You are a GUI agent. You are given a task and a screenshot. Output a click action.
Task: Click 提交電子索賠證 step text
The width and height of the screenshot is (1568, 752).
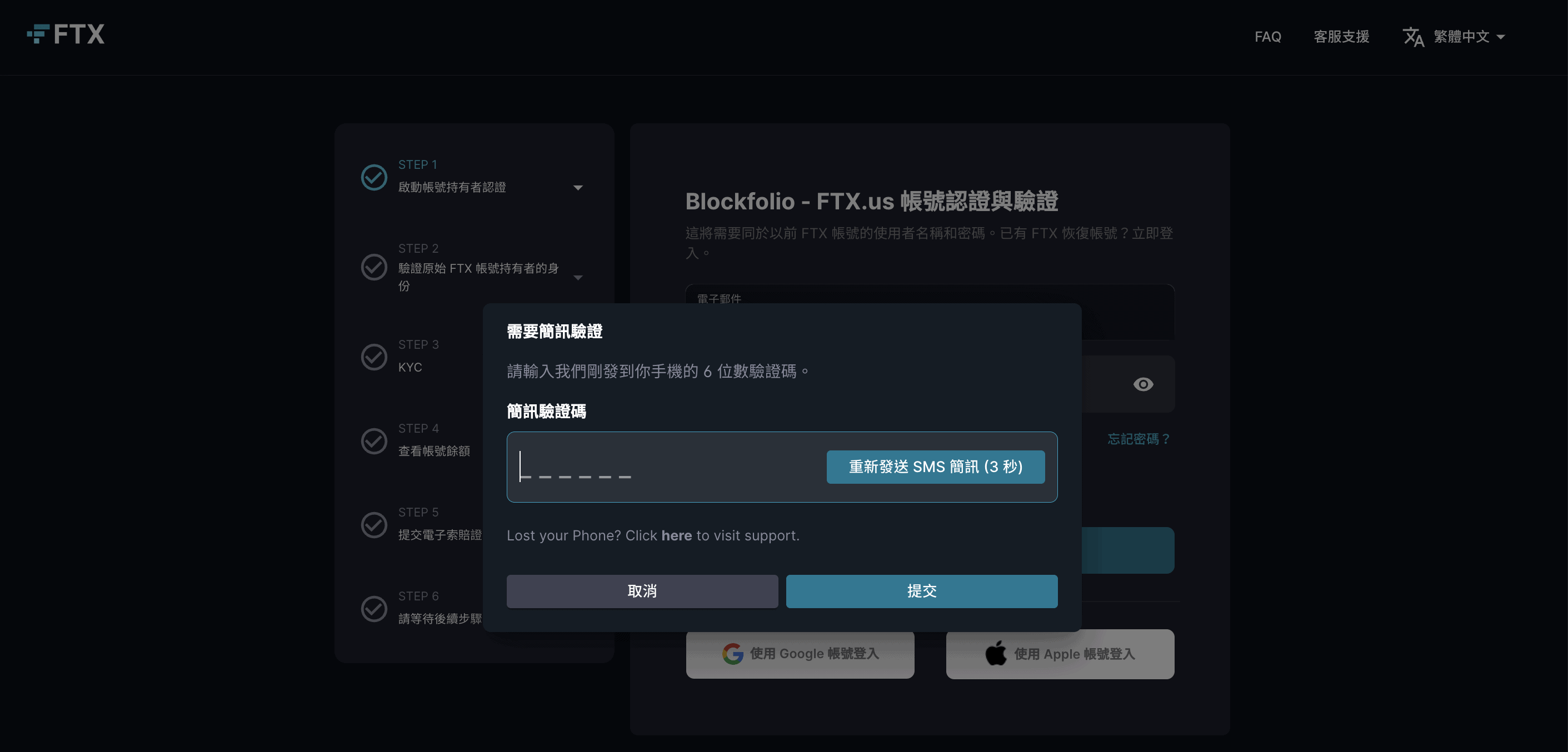440,535
